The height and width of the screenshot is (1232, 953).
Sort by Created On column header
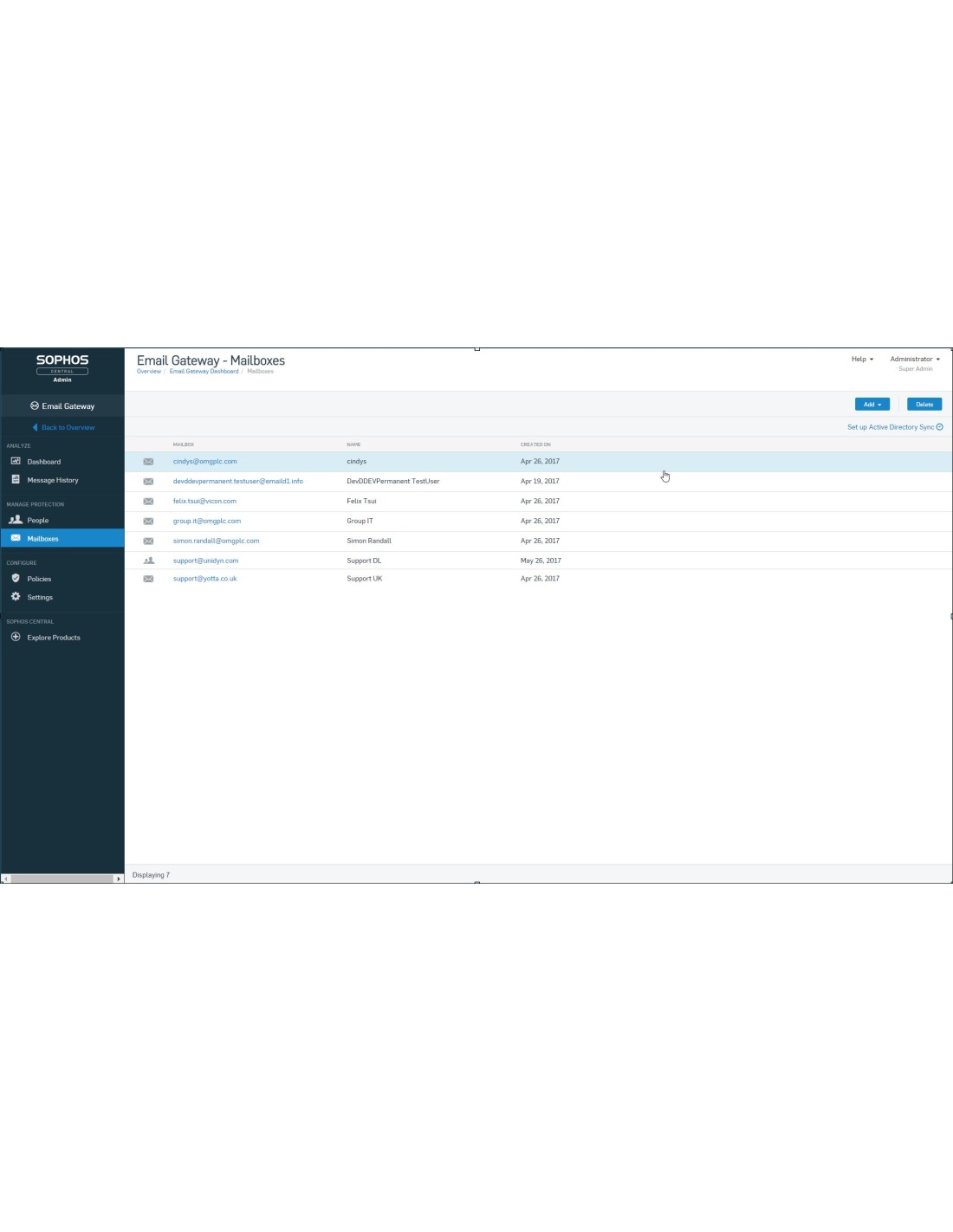535,444
